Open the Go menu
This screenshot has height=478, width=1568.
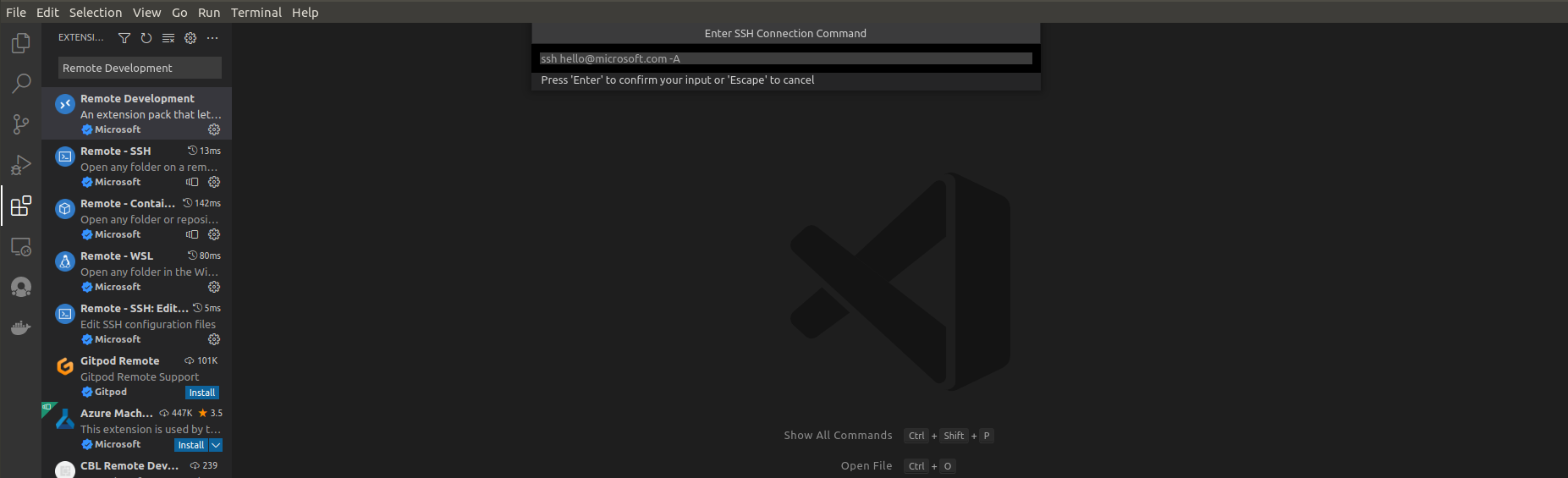pos(179,12)
